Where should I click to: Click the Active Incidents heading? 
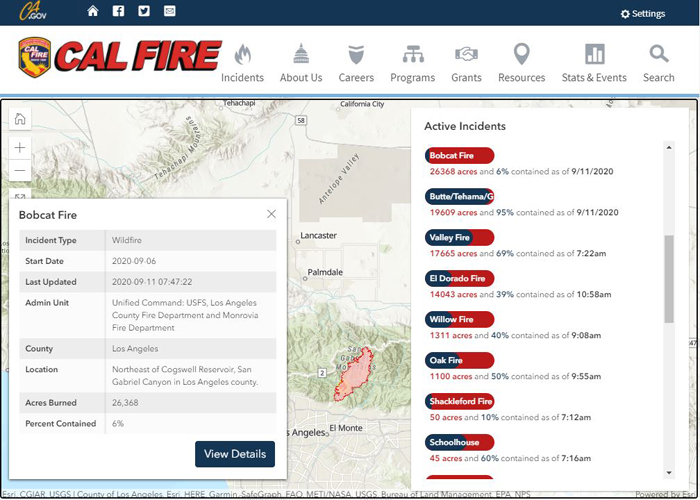pos(465,126)
